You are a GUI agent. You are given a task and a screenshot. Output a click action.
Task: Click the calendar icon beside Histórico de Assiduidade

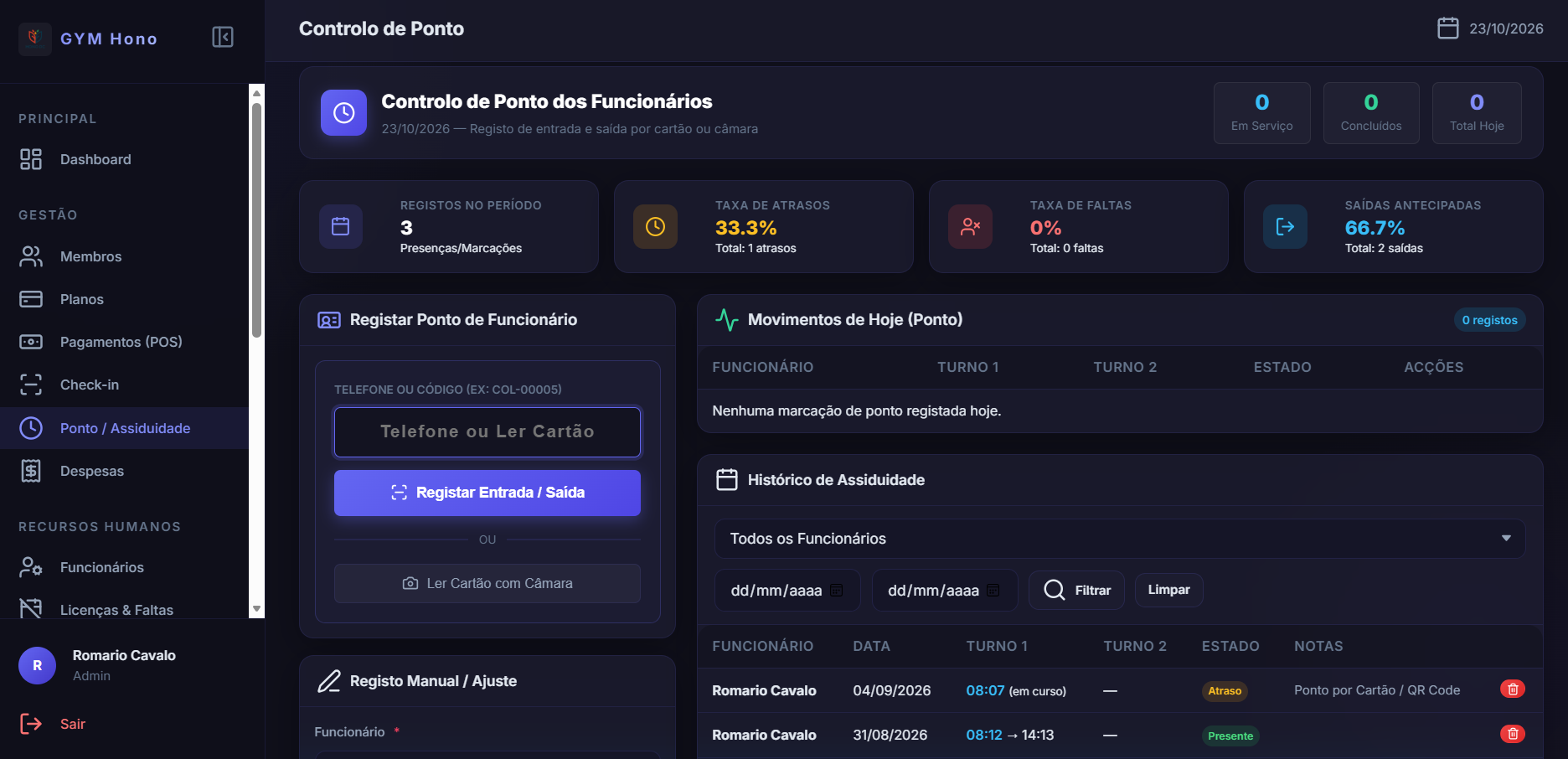(727, 480)
